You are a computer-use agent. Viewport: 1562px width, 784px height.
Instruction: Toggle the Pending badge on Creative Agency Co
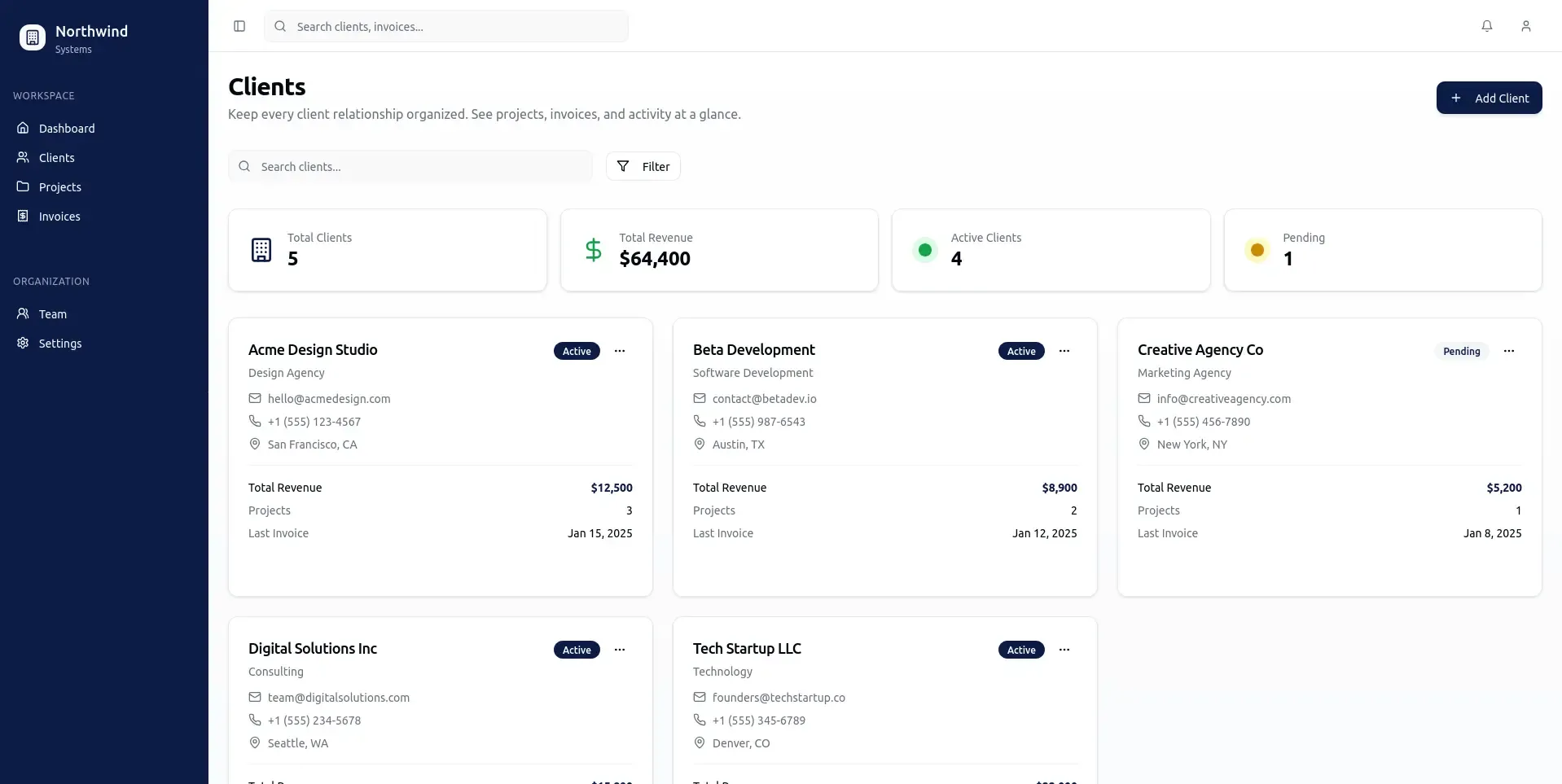(x=1463, y=351)
